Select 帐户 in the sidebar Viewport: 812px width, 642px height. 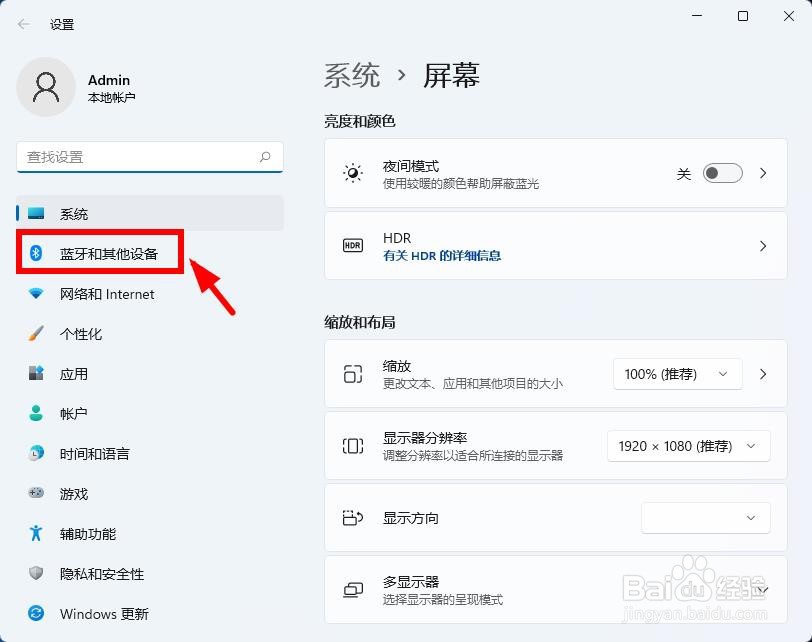click(150, 413)
